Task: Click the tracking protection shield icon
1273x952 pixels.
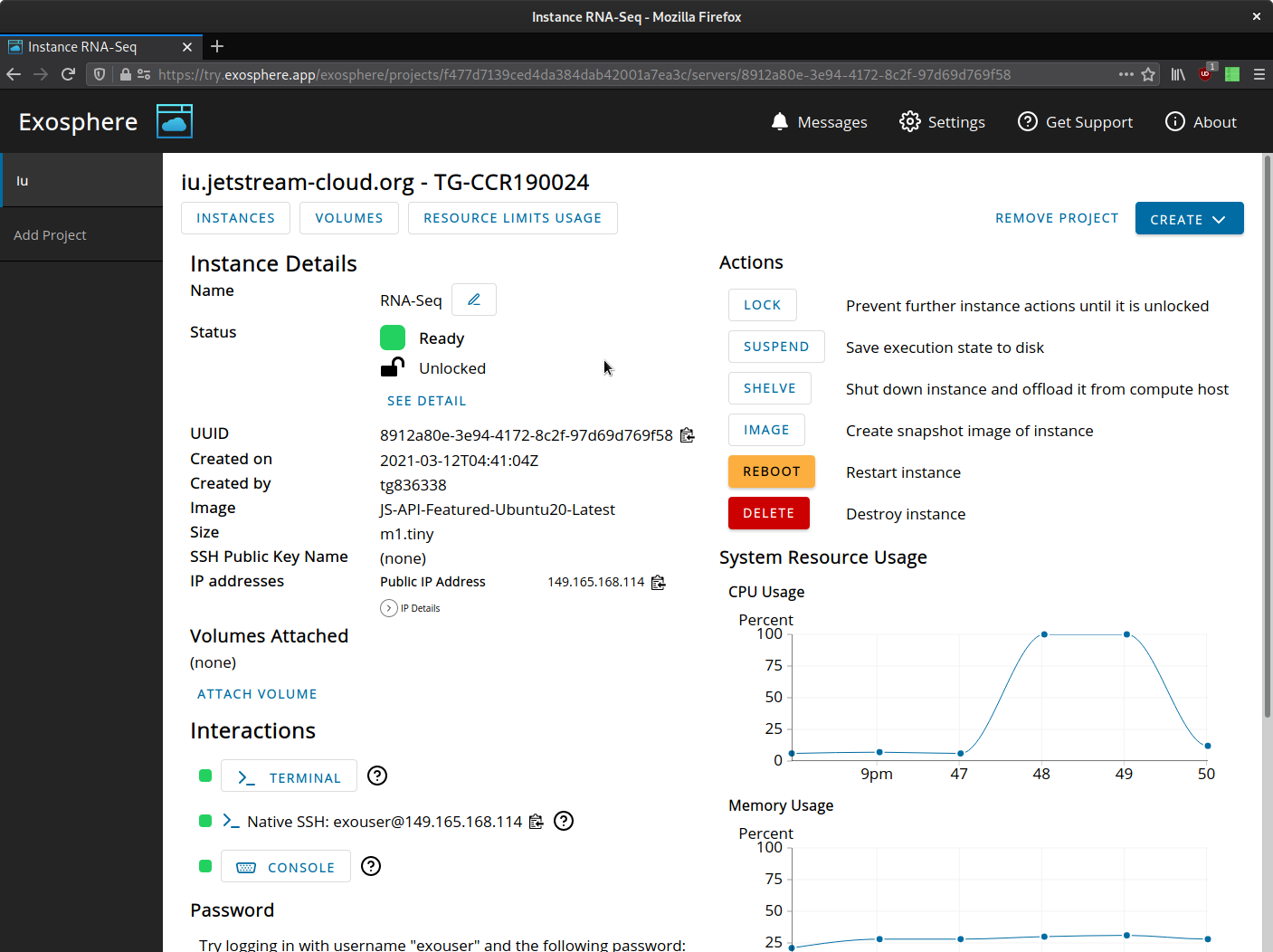Action: pyautogui.click(x=100, y=74)
